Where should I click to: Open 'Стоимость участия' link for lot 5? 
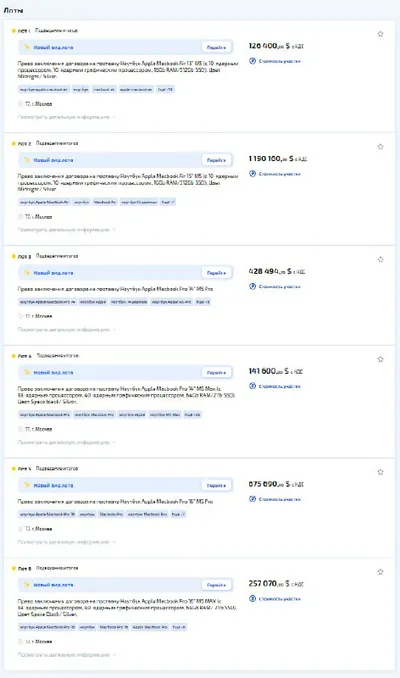[279, 499]
